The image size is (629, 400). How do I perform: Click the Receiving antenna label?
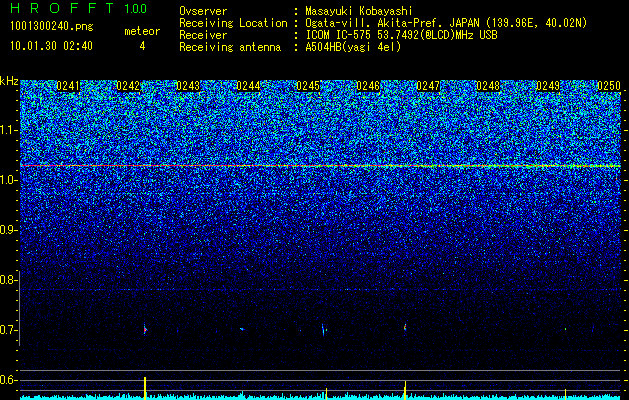pyautogui.click(x=230, y=47)
